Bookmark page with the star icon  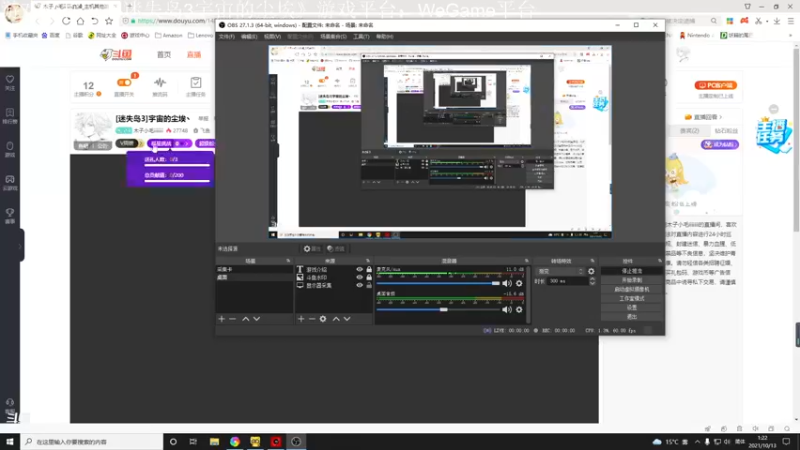[109, 21]
